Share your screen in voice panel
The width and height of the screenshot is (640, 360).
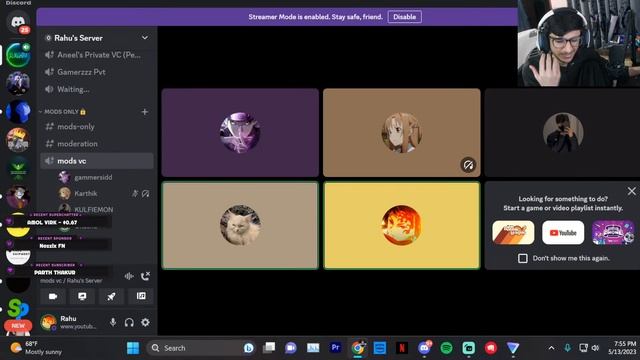(82, 296)
